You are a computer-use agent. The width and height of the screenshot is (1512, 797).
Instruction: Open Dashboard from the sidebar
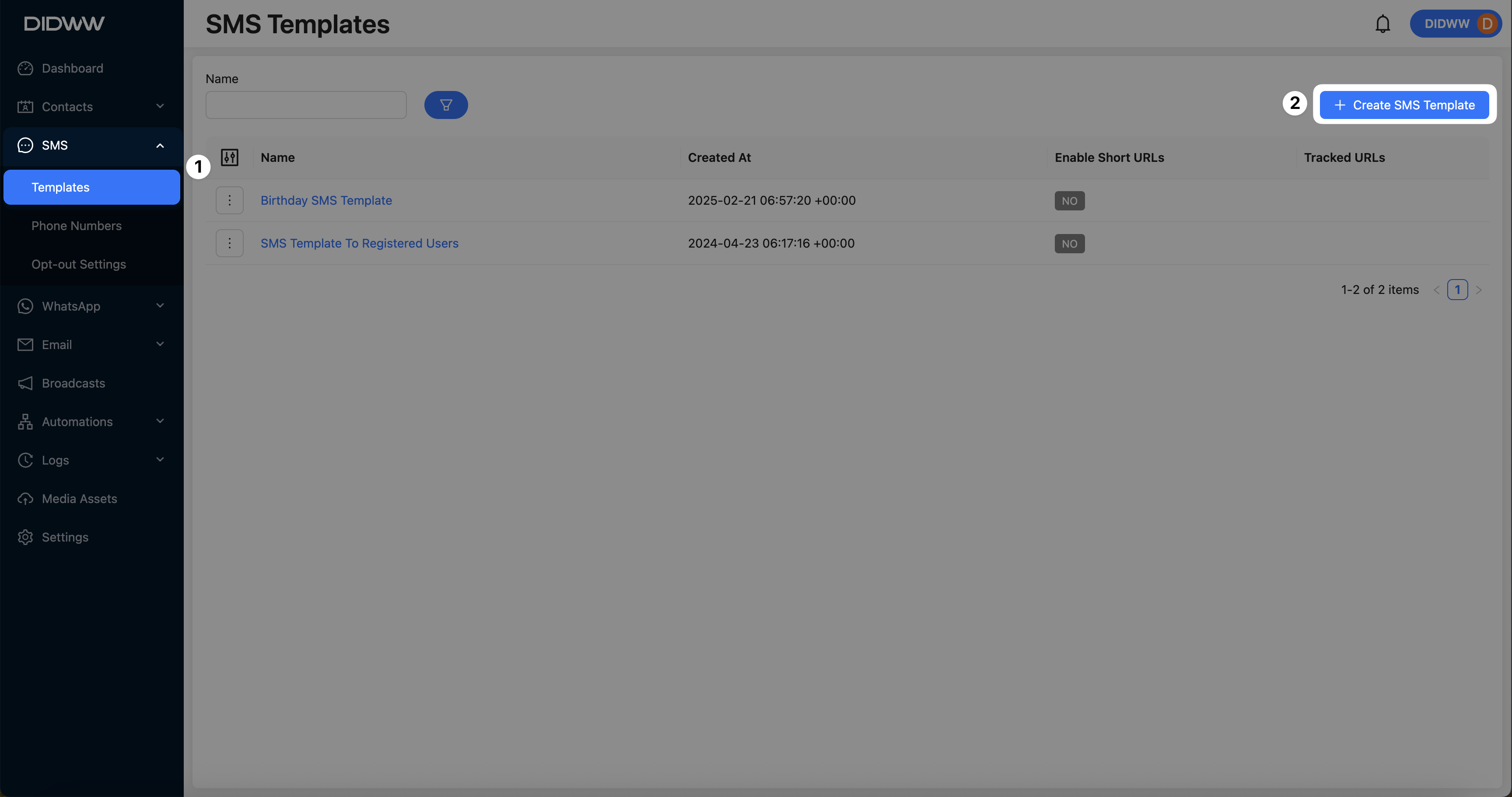click(72, 68)
